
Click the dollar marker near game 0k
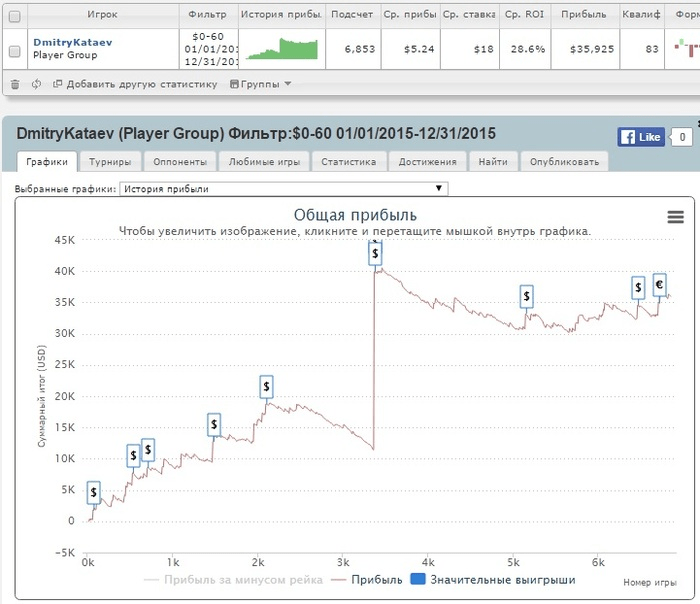tap(93, 492)
